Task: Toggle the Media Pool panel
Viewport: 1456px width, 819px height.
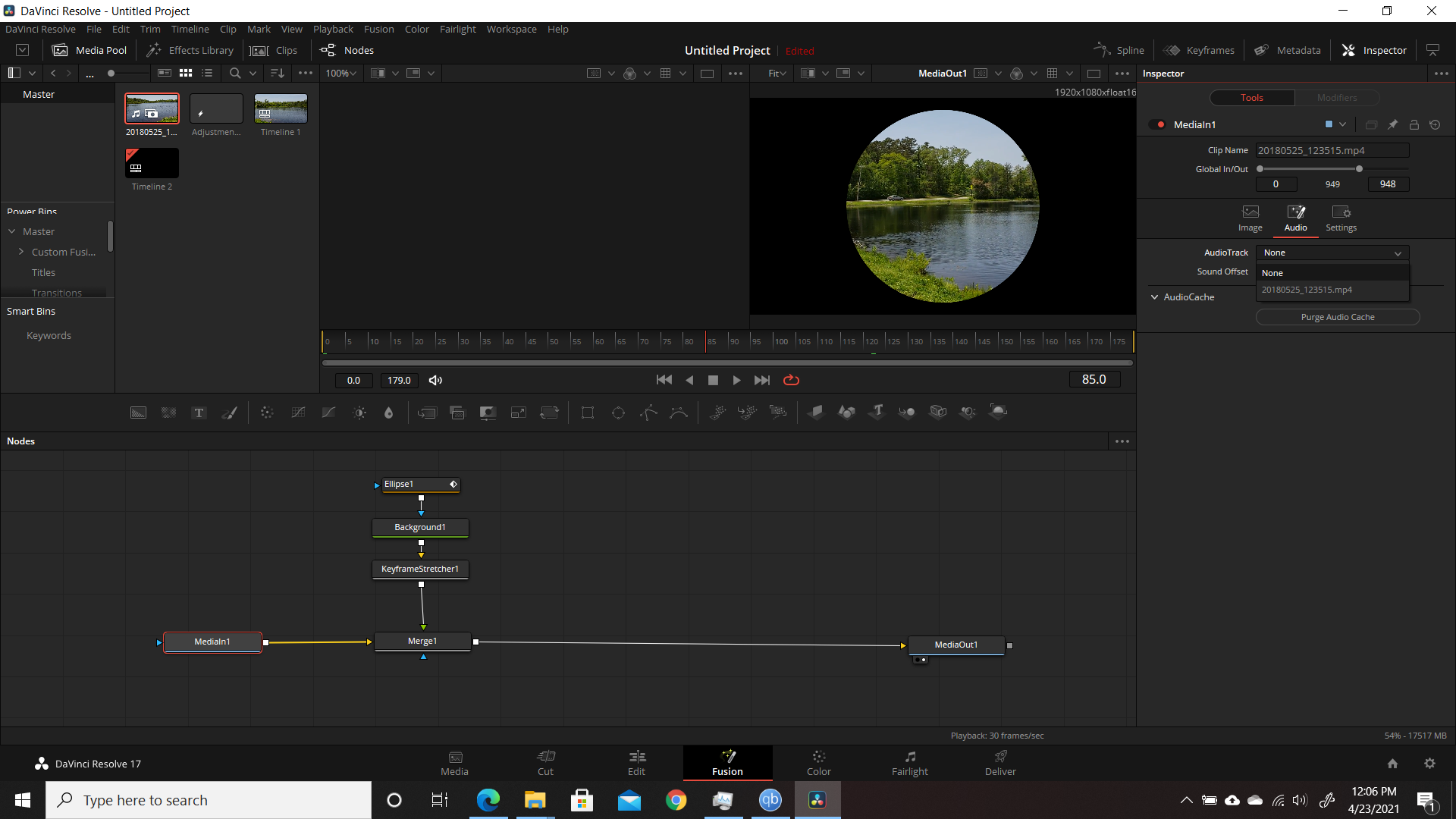Action: pyautogui.click(x=89, y=50)
